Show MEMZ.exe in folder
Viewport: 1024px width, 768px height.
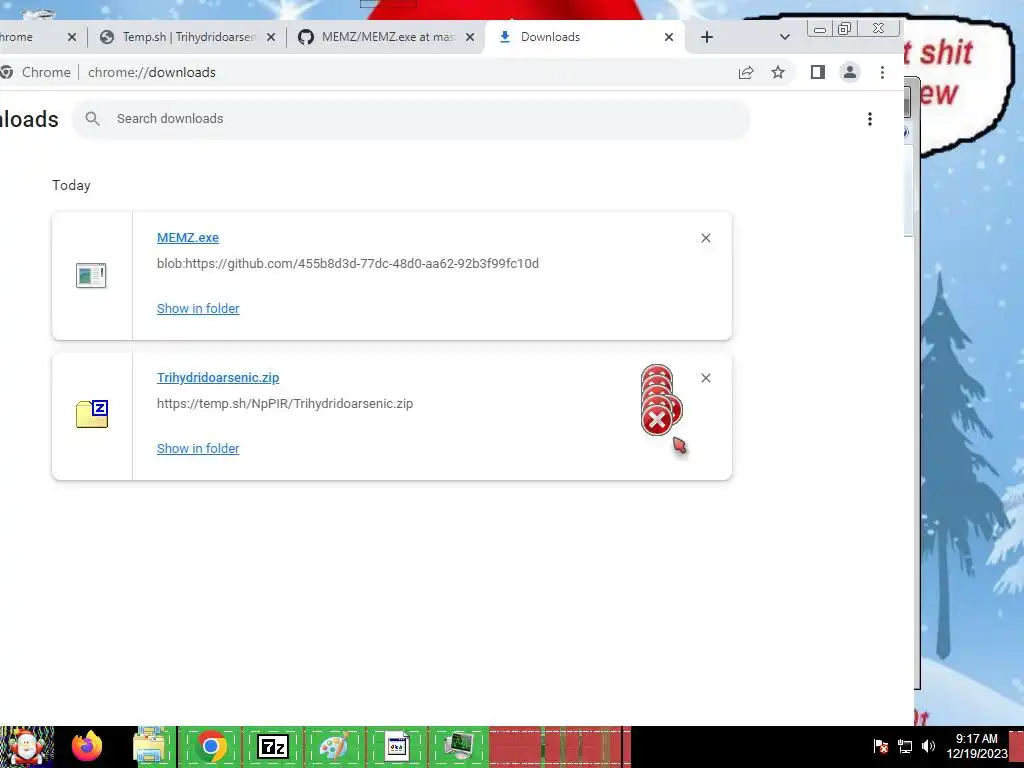click(x=198, y=308)
